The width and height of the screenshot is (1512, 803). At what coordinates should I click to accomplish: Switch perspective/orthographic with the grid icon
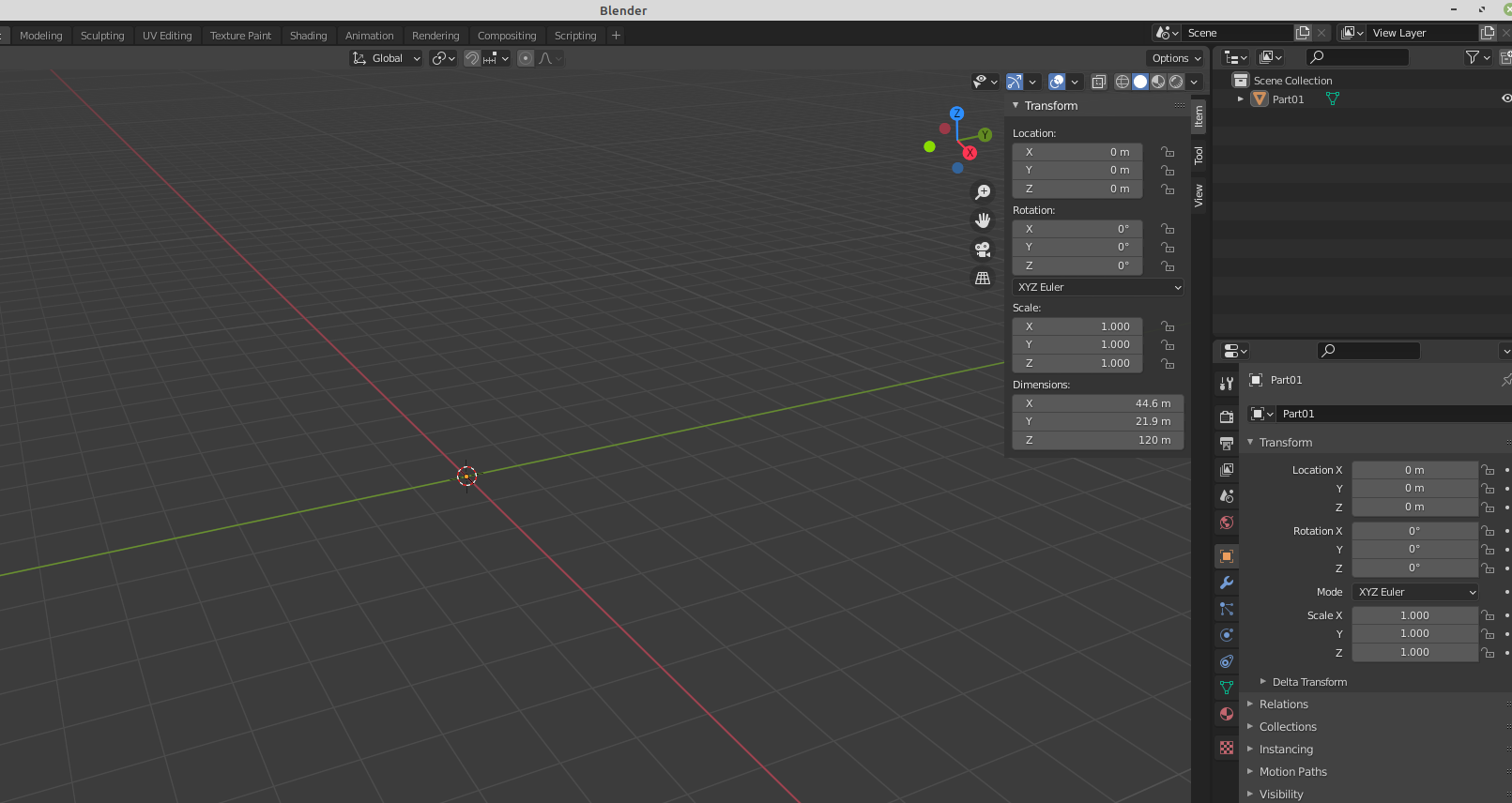tap(983, 279)
